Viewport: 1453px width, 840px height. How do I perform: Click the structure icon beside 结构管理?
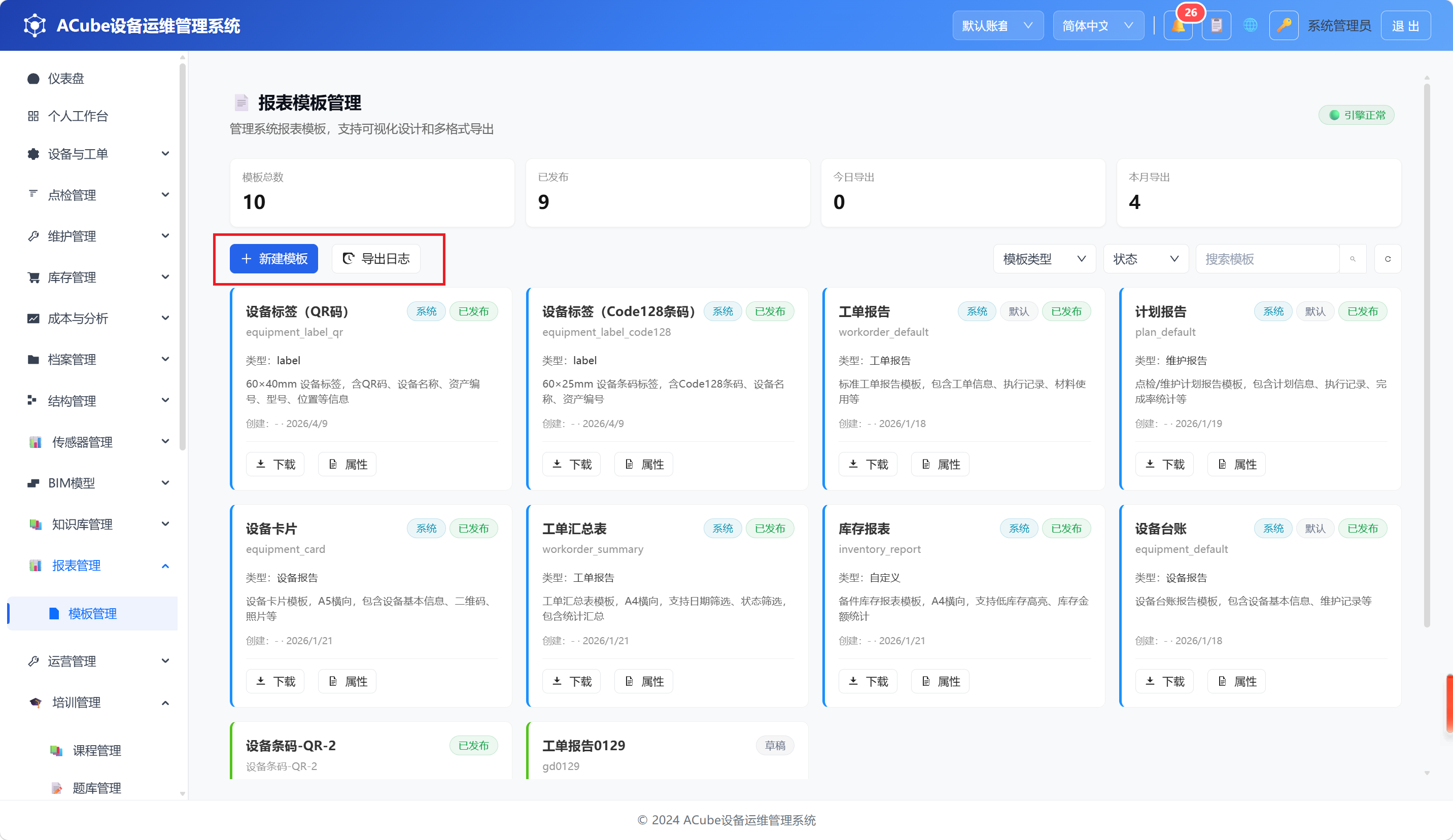click(x=32, y=400)
